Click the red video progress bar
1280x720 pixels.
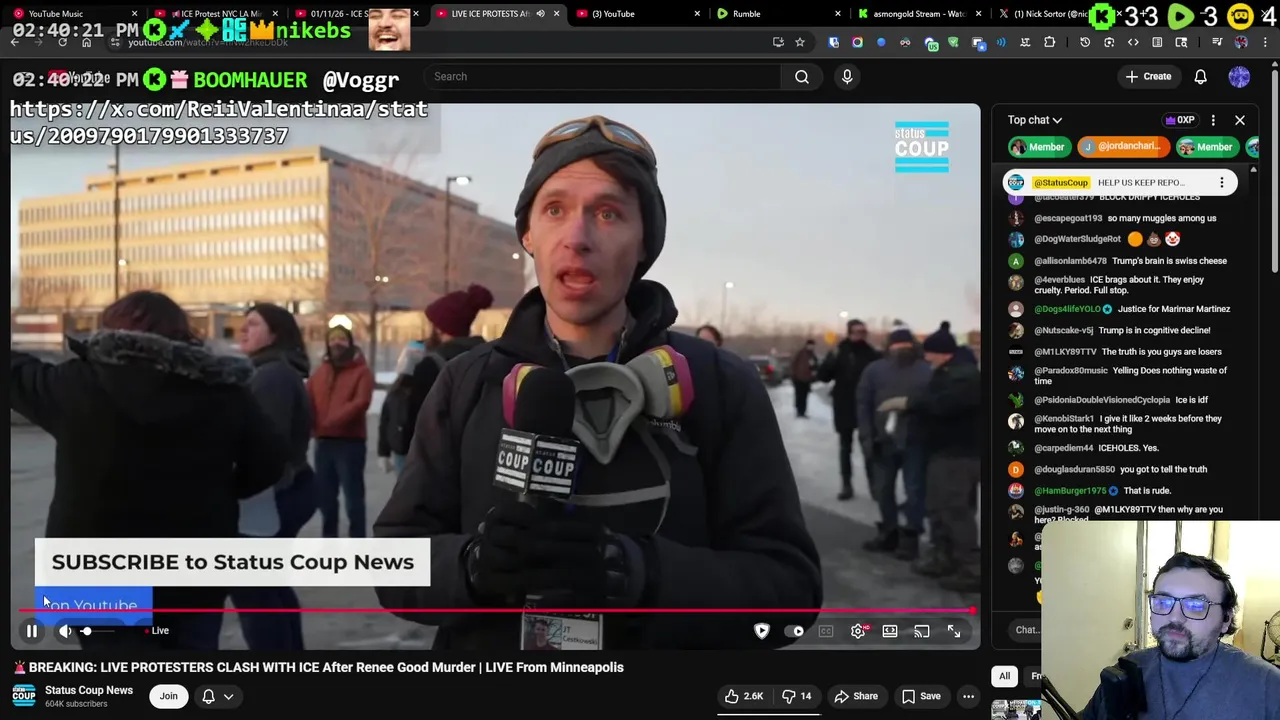[495, 610]
